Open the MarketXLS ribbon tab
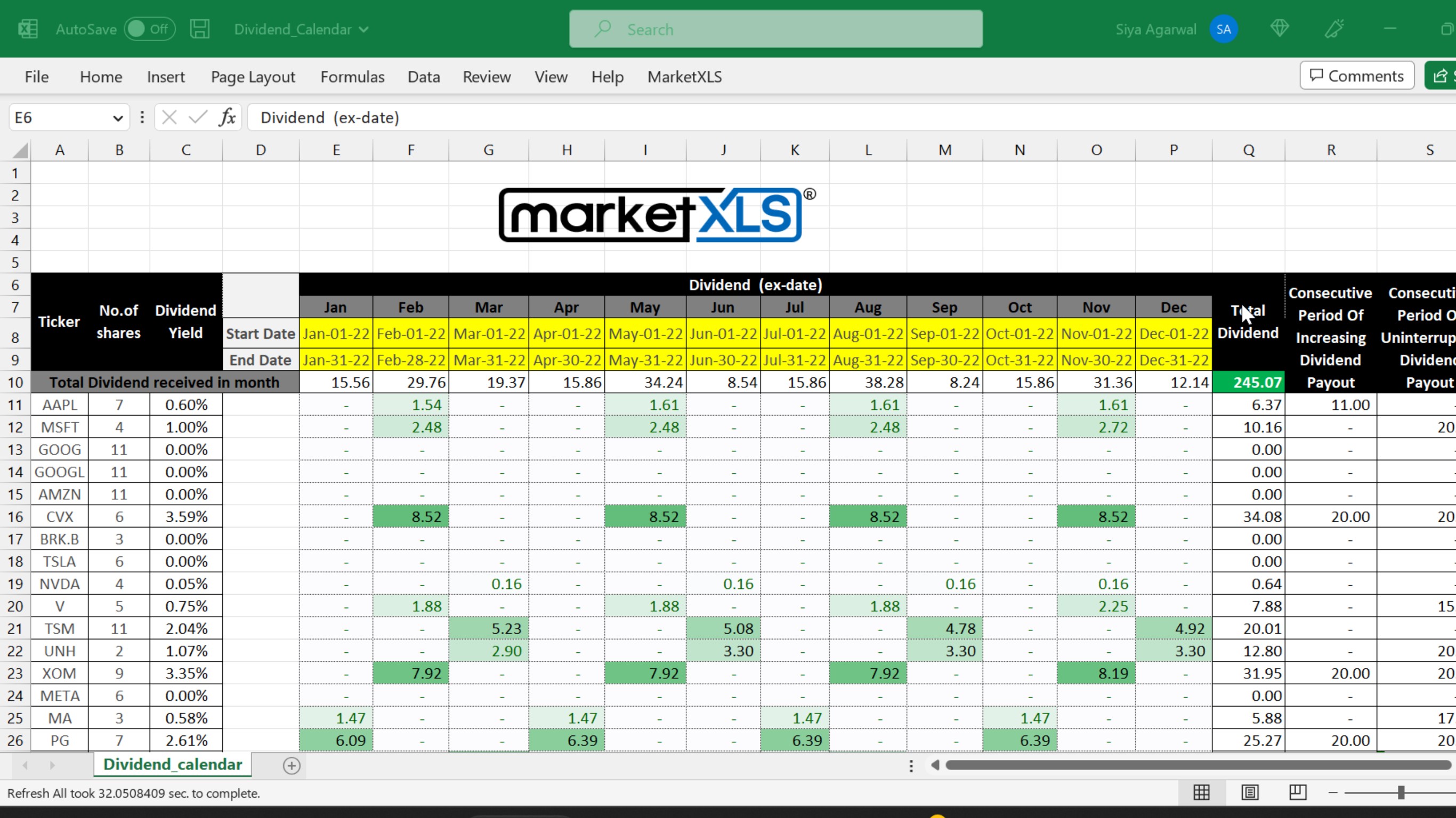Screen dimensions: 1456x818 point(684,77)
